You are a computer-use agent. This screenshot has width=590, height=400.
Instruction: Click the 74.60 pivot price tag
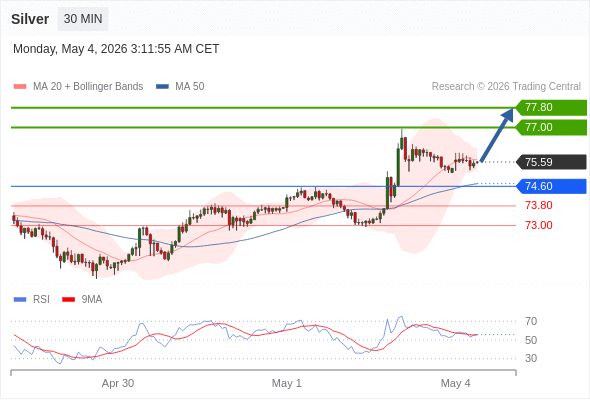[551, 186]
